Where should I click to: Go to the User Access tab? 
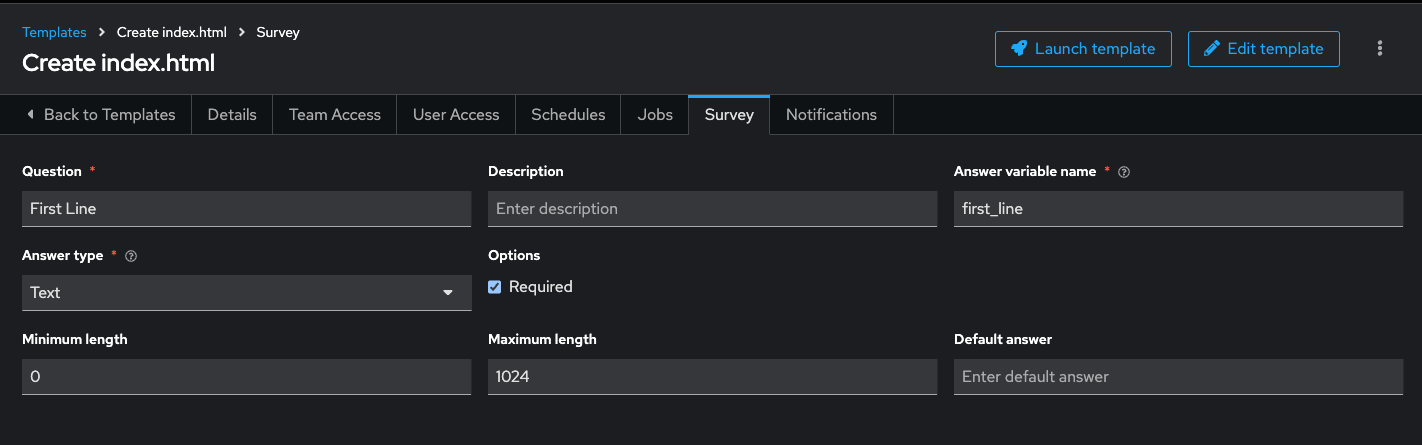(x=456, y=114)
